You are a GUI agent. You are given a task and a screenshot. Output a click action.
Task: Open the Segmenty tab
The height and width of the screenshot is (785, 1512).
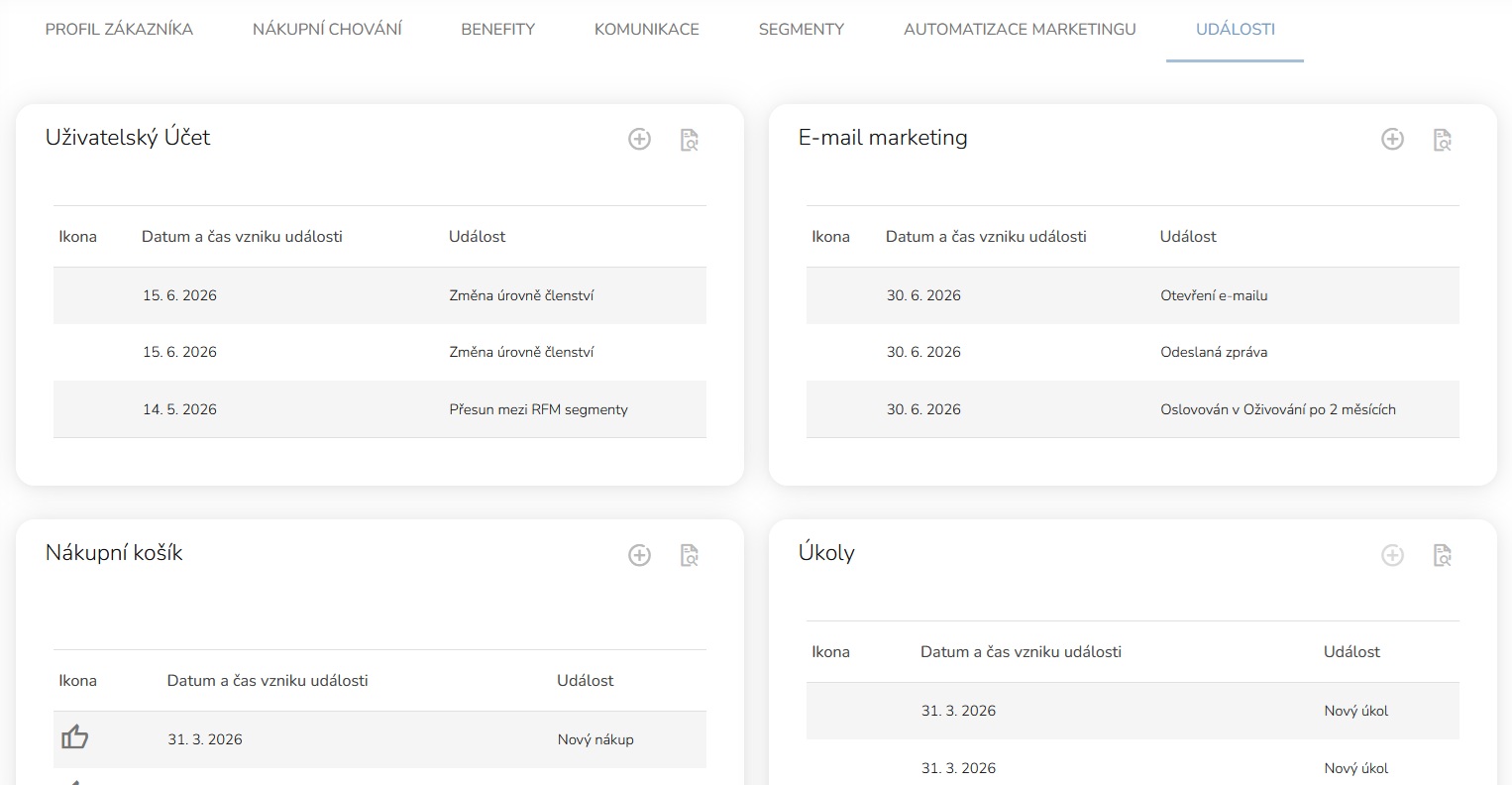tap(802, 30)
